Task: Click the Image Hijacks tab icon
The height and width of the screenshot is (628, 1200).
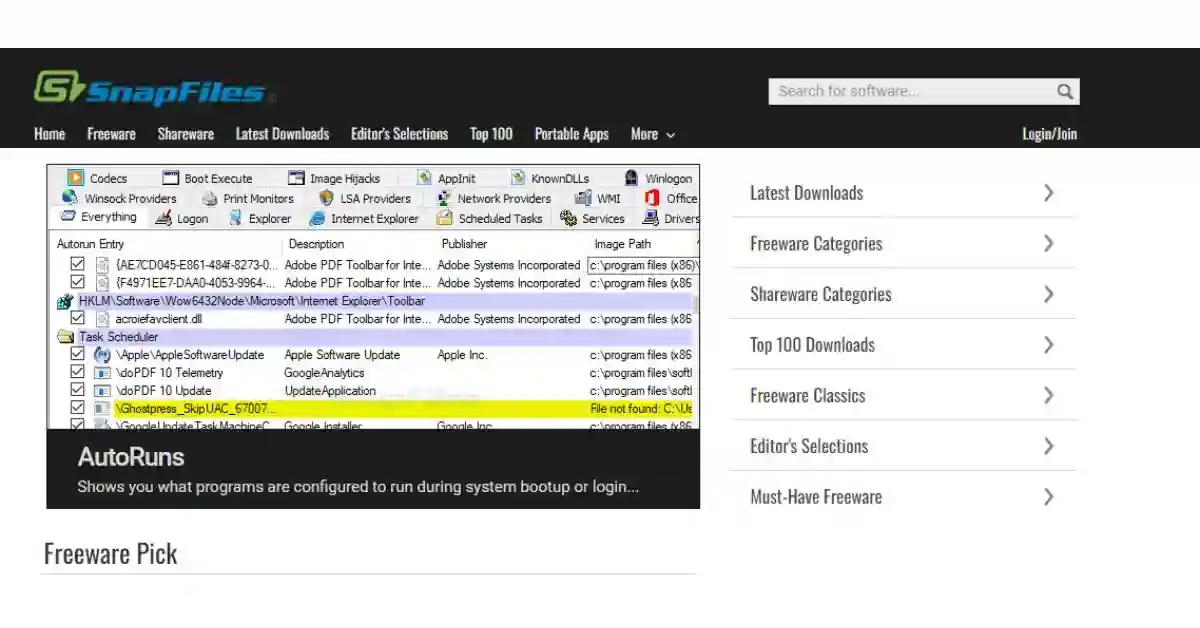Action: pos(296,178)
